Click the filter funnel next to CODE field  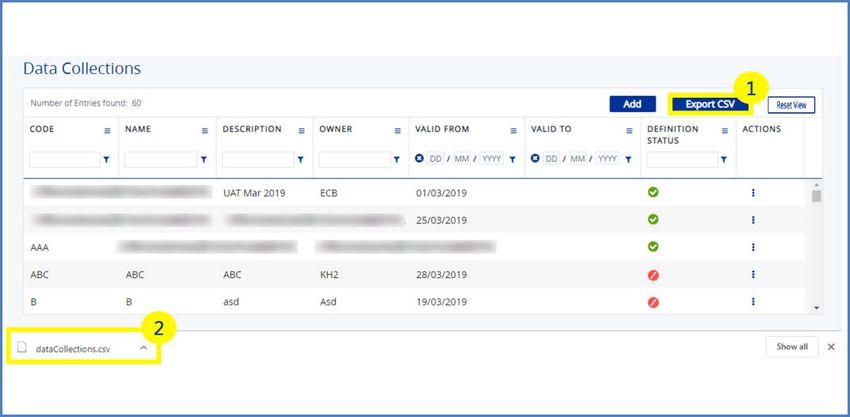pyautogui.click(x=106, y=159)
